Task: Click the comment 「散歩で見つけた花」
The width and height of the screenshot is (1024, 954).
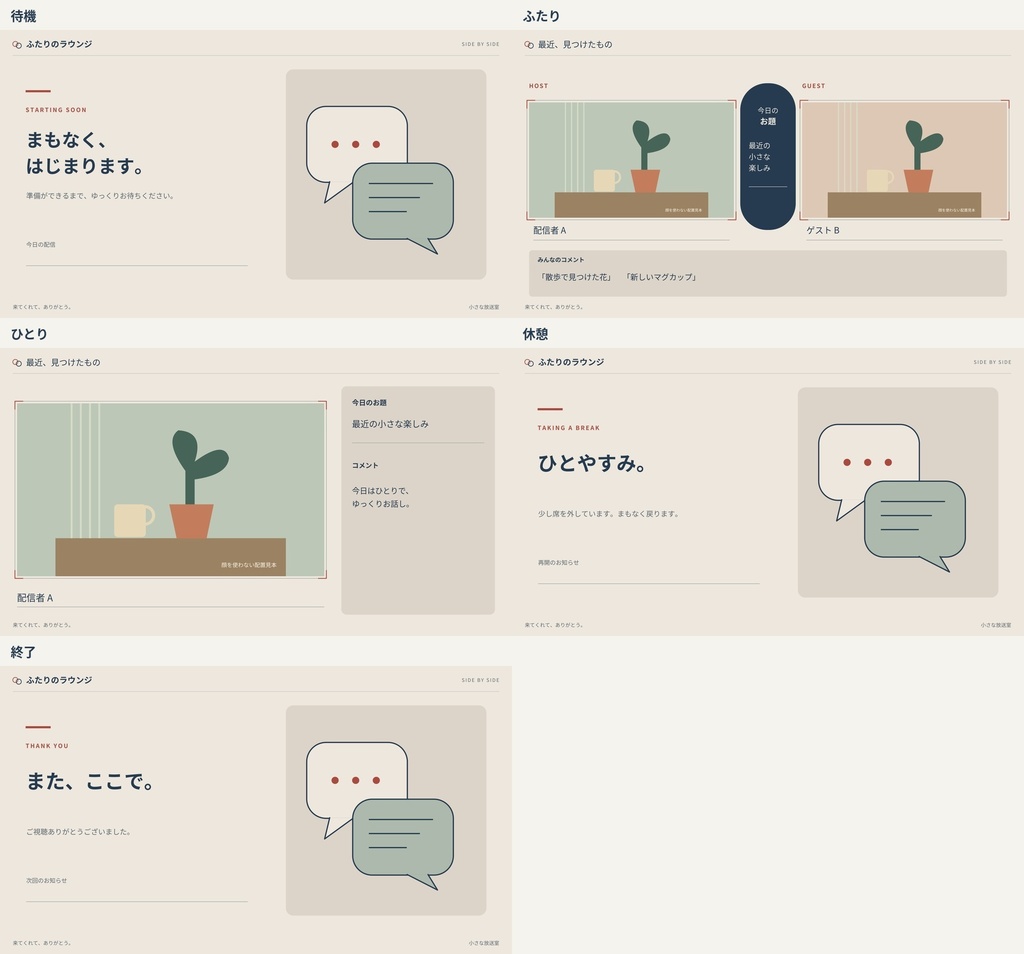Action: 575,277
